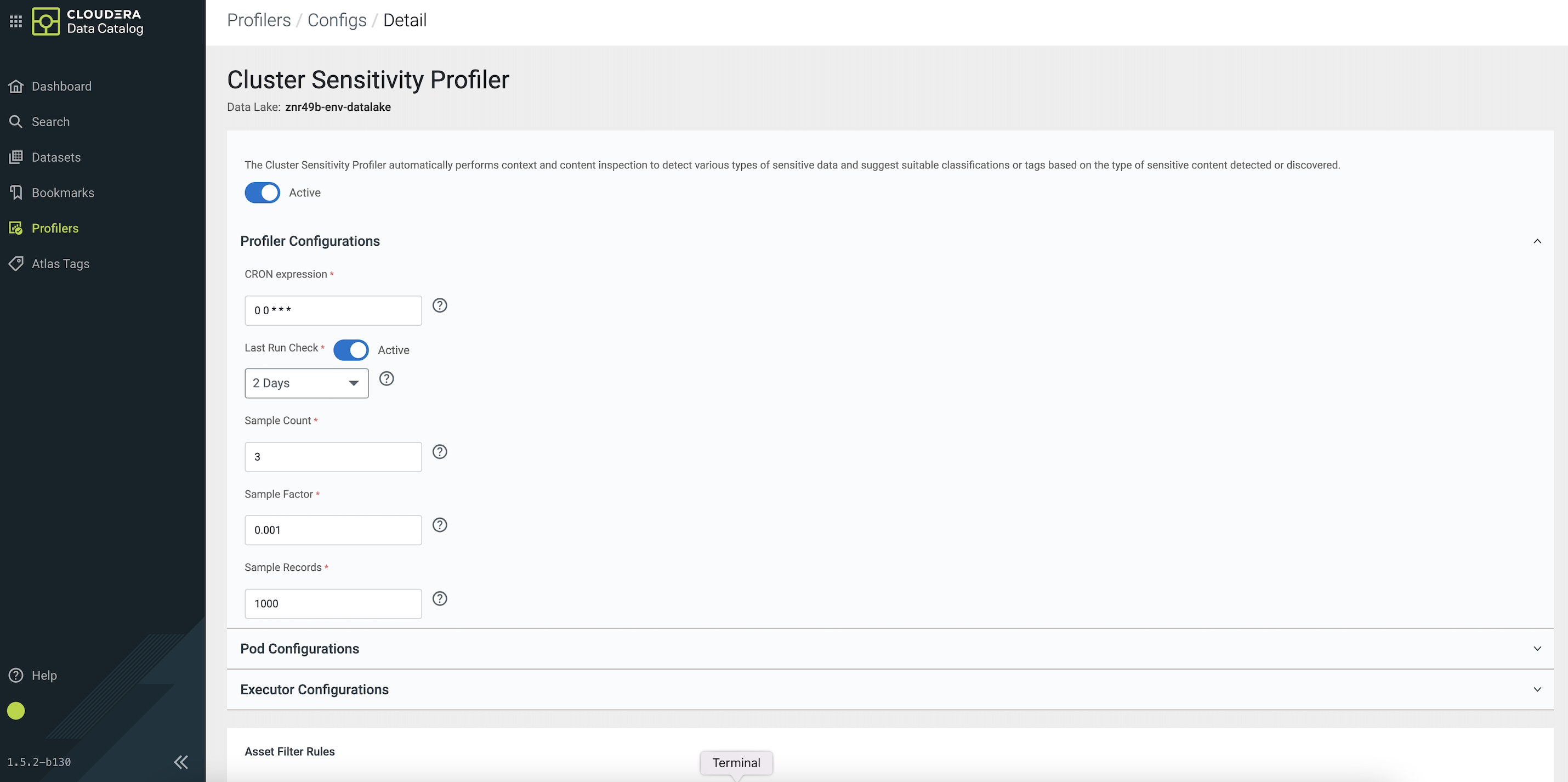The width and height of the screenshot is (1568, 782).
Task: Click the Sample Count help icon
Action: 440,451
